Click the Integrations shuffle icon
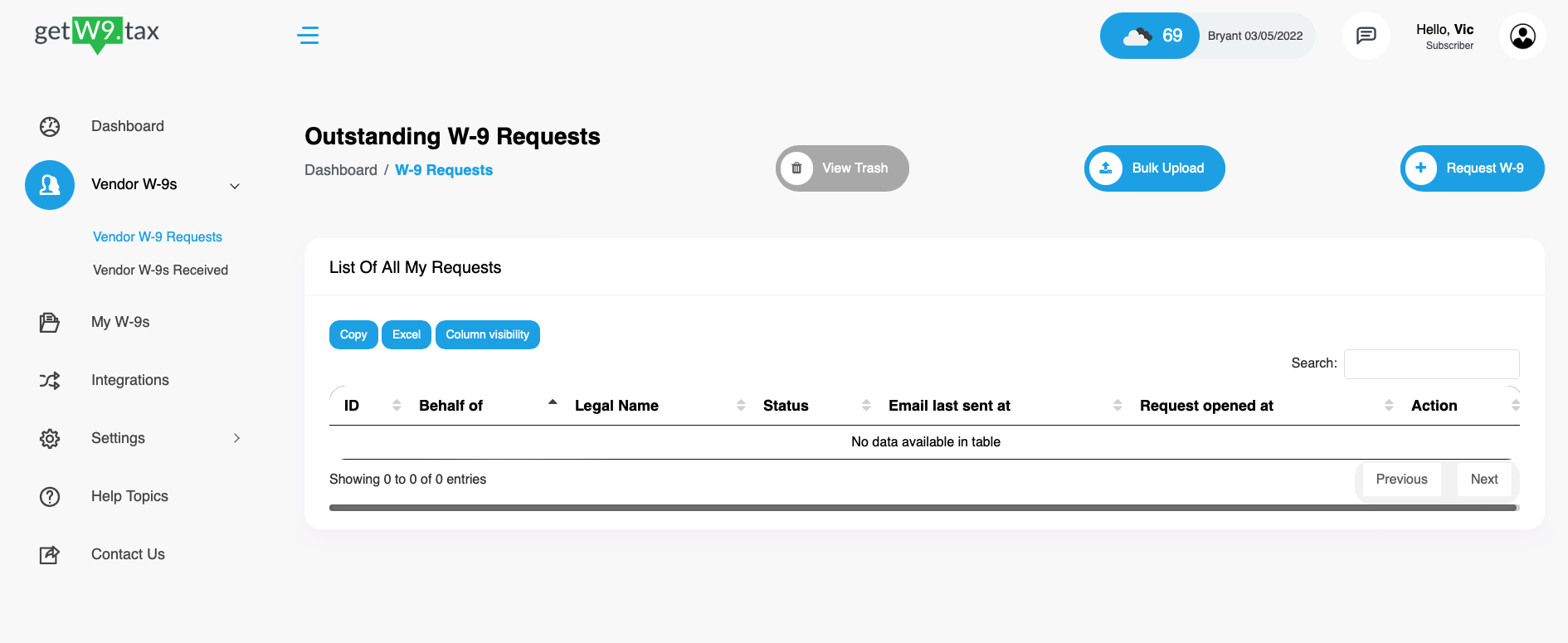The height and width of the screenshot is (643, 1568). 50,380
